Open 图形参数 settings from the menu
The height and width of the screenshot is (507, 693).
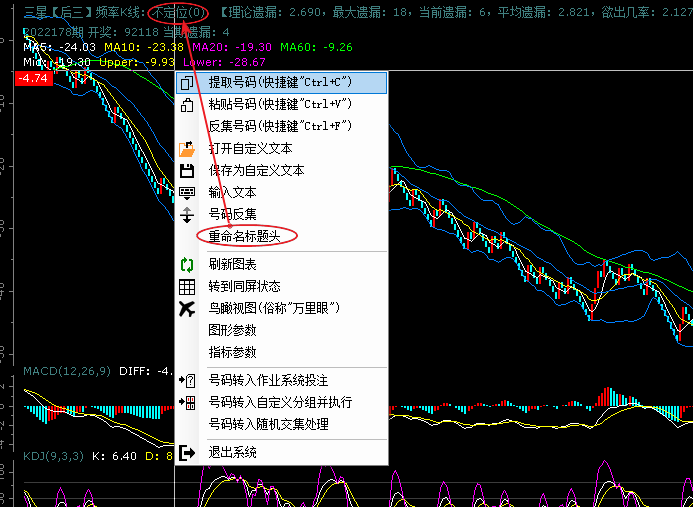coord(232,330)
